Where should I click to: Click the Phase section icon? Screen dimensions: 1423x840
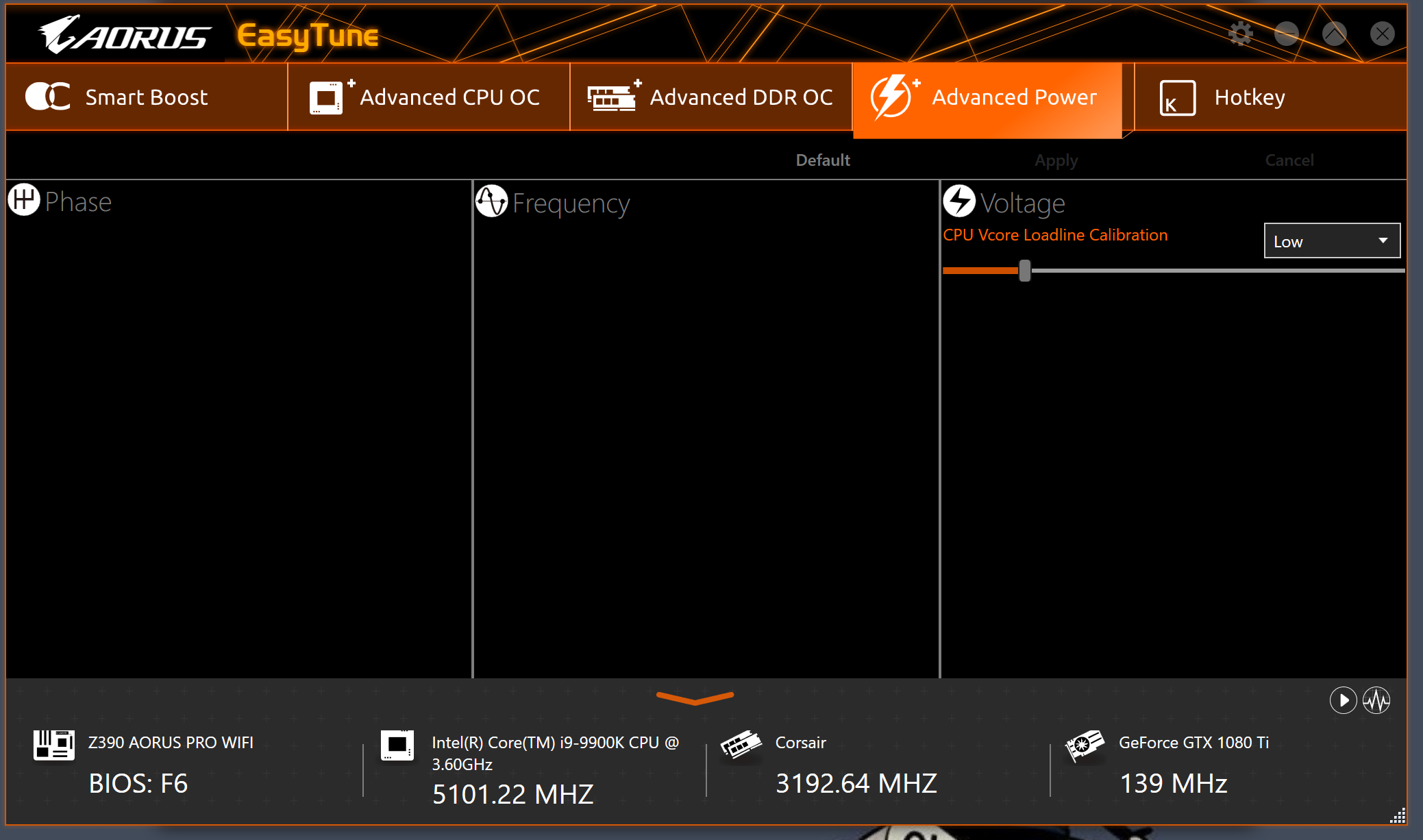point(24,200)
